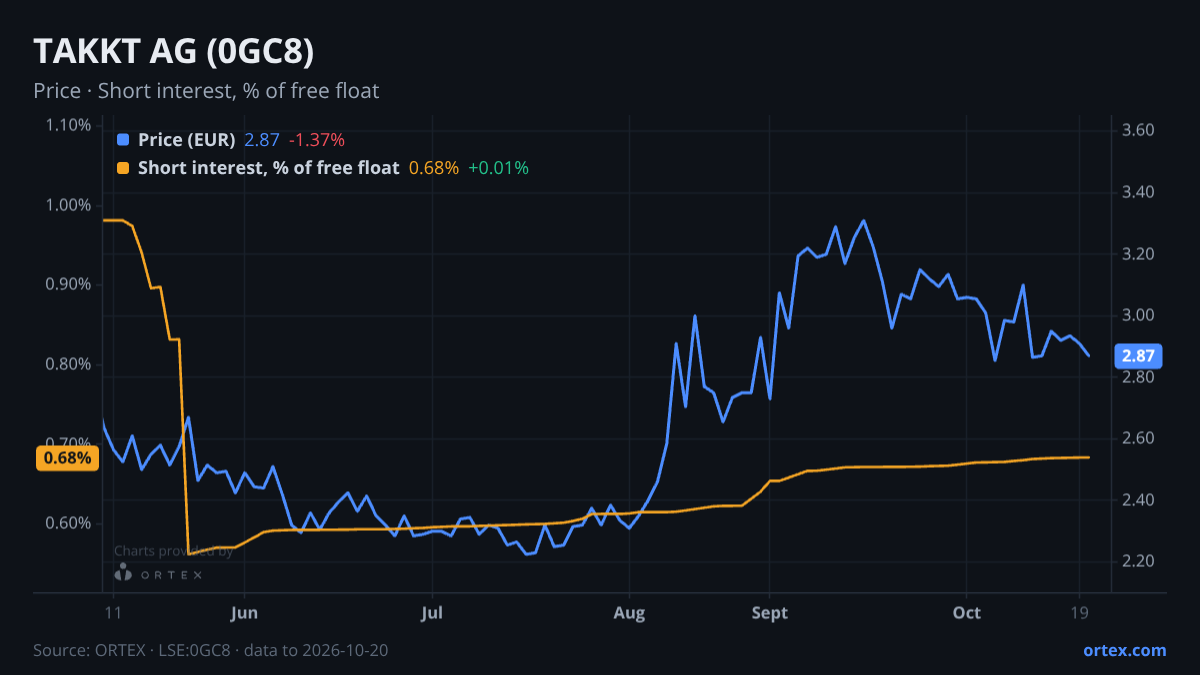Click the 1.10% left axis label
1200x675 pixels.
click(68, 125)
